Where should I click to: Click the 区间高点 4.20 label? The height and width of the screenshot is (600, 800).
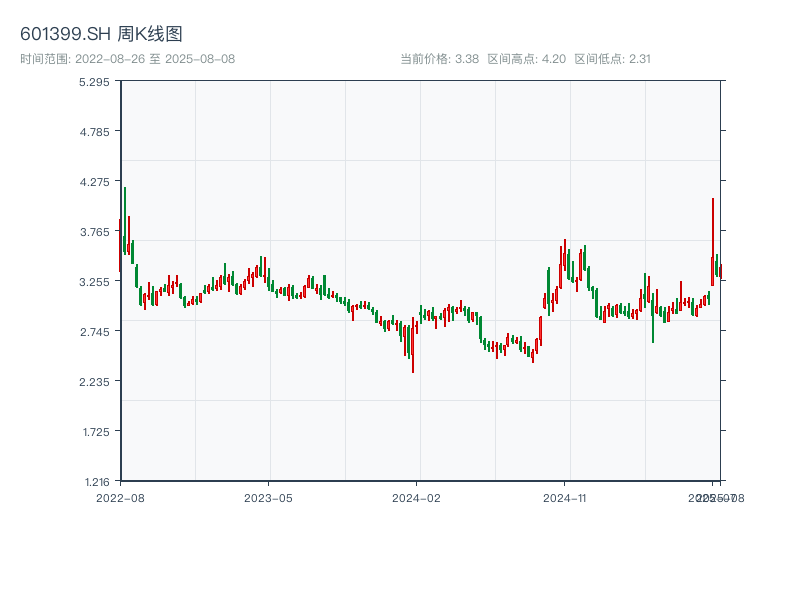[526, 59]
